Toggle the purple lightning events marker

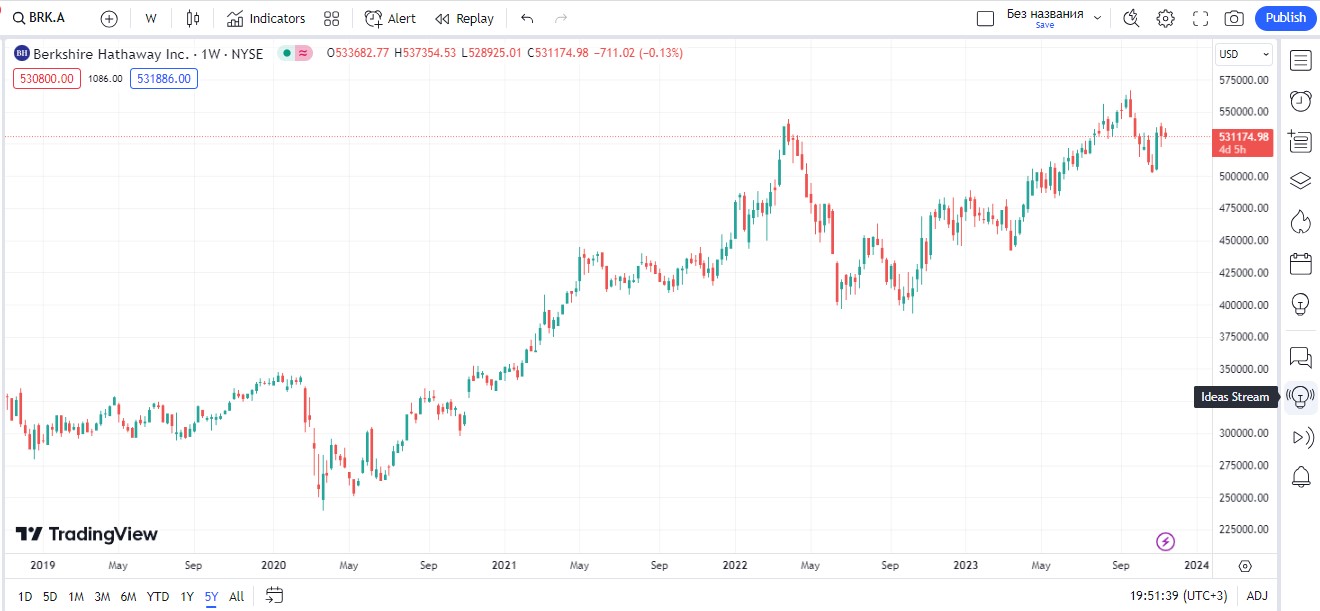(x=1166, y=541)
